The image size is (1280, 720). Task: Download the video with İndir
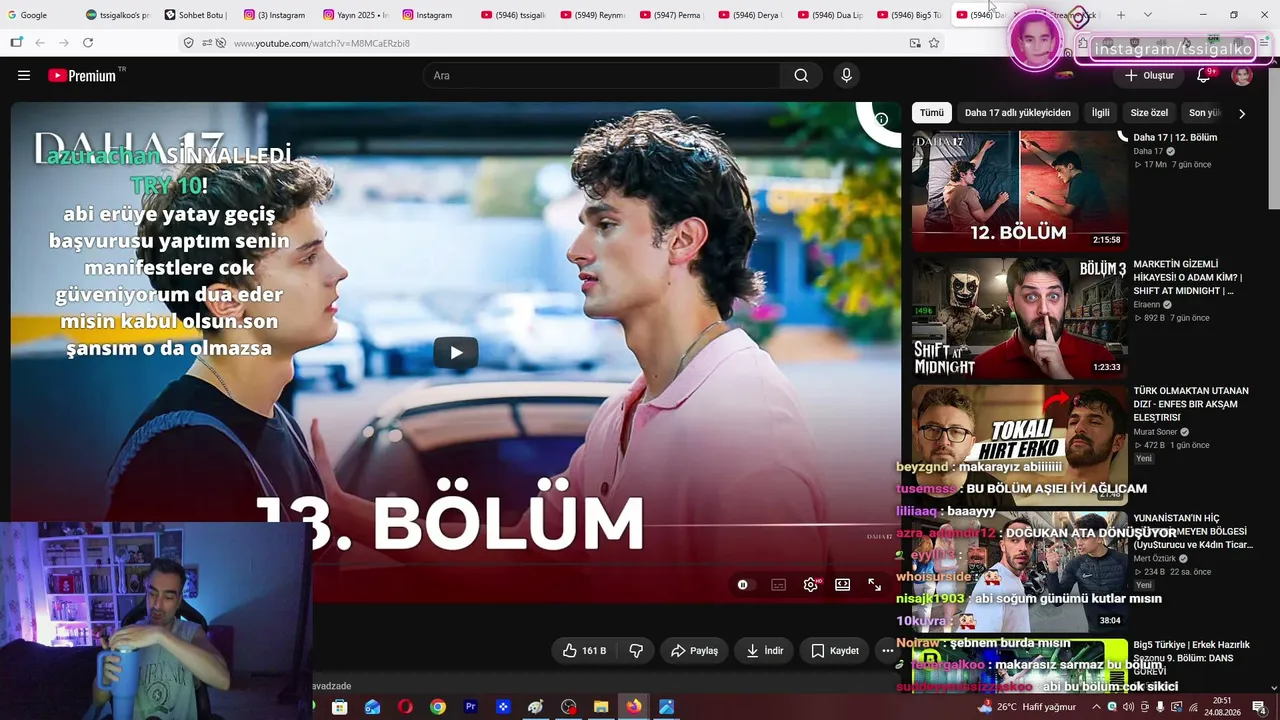click(765, 651)
